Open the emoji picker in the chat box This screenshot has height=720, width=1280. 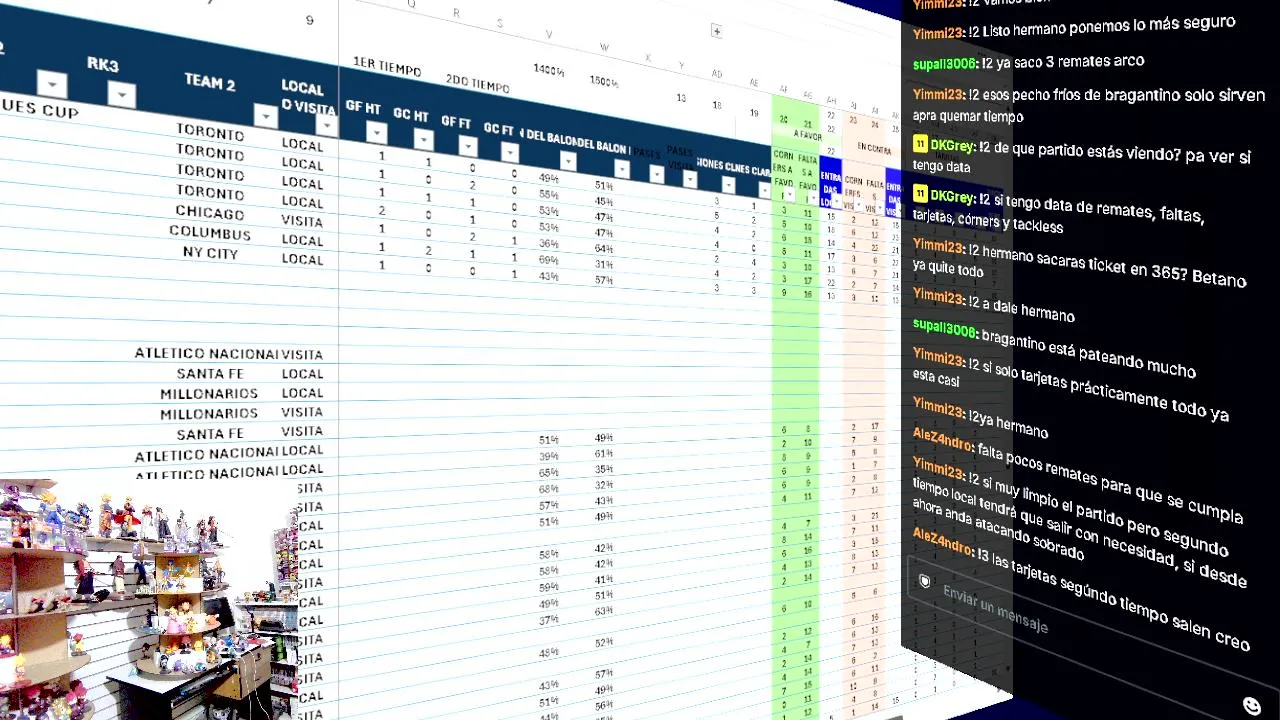click(x=1251, y=706)
